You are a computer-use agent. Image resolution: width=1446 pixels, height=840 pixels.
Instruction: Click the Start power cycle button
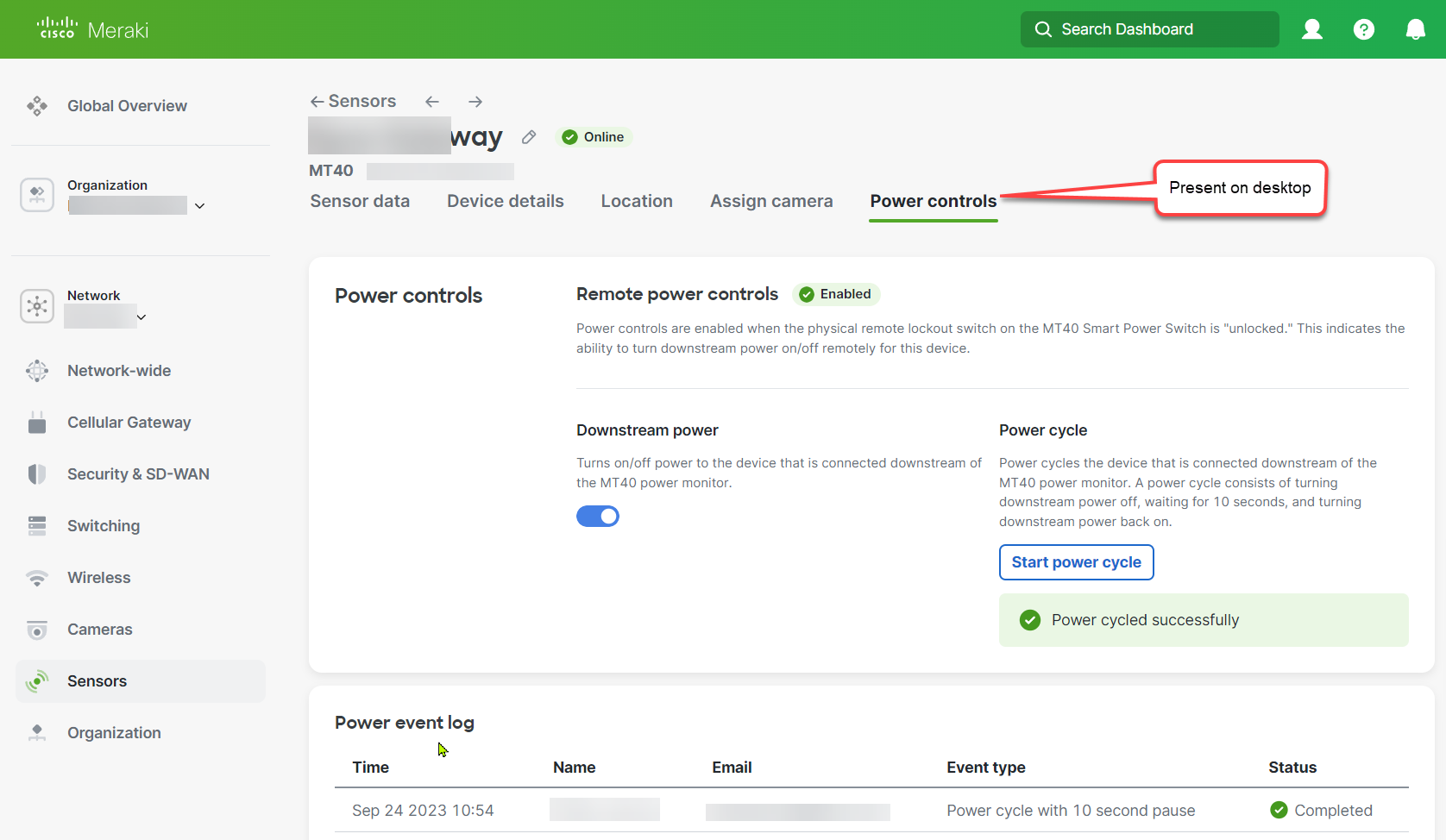tap(1076, 561)
